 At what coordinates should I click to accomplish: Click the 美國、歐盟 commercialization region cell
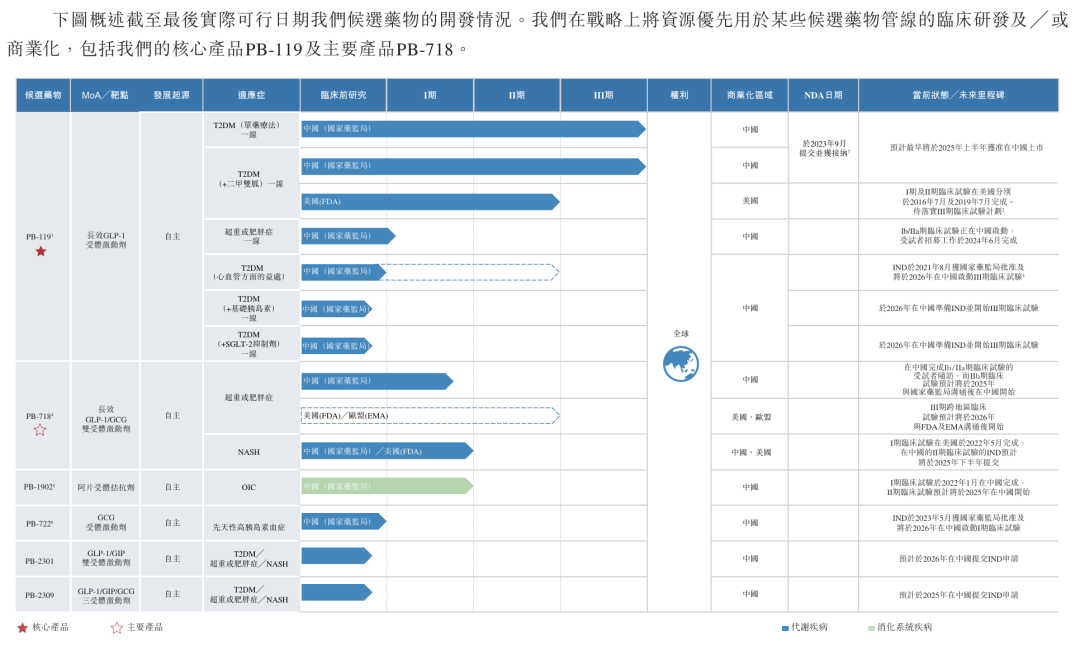click(x=750, y=417)
